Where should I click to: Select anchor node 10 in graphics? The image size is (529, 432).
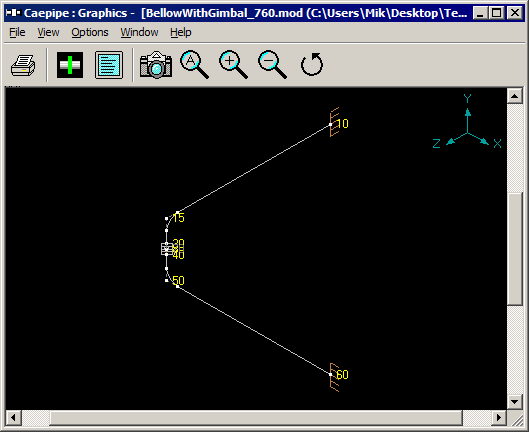coord(334,123)
